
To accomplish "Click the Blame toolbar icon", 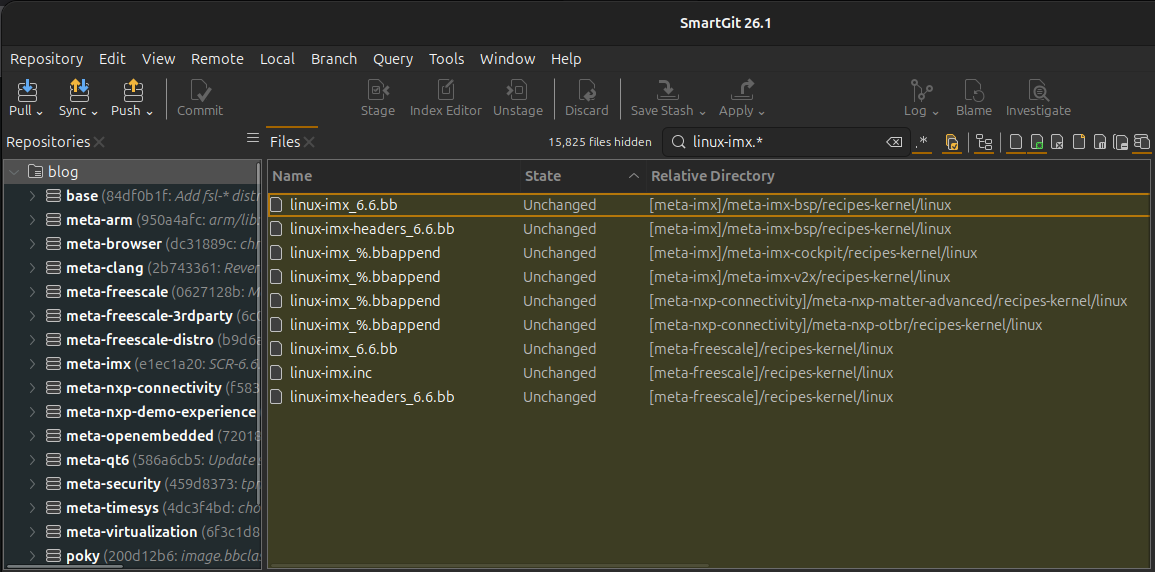I will click(974, 90).
